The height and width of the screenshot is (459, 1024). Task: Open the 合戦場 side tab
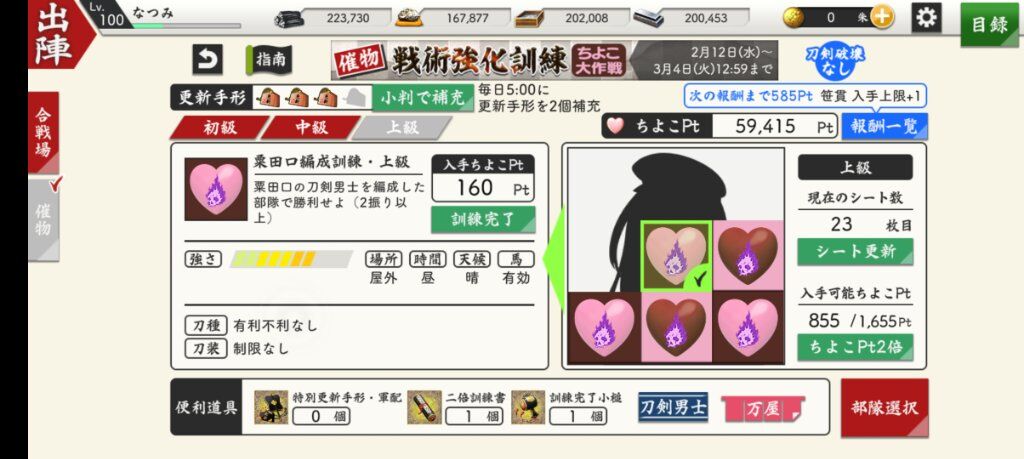point(44,133)
